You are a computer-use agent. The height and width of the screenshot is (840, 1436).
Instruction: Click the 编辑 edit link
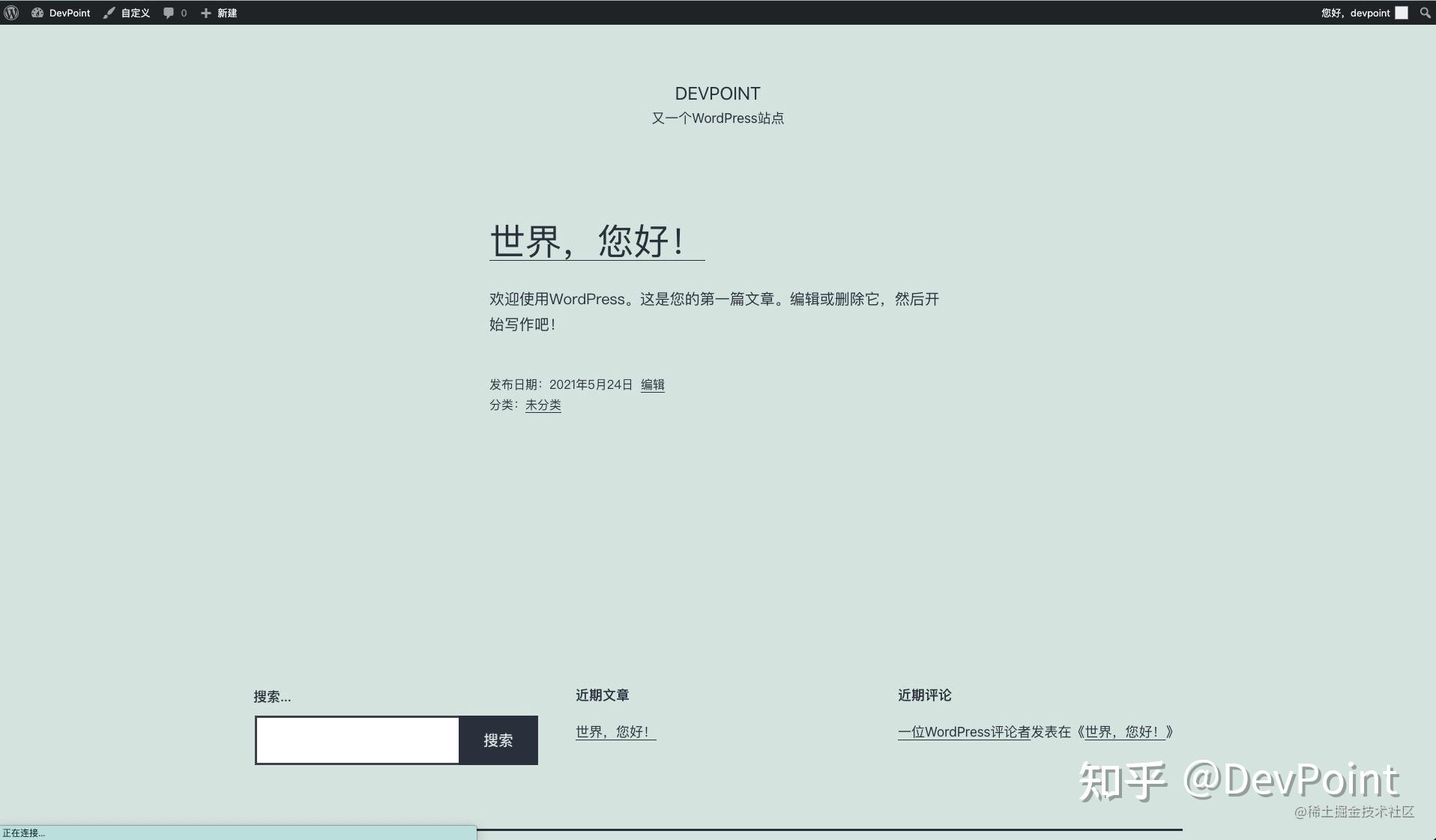point(651,384)
